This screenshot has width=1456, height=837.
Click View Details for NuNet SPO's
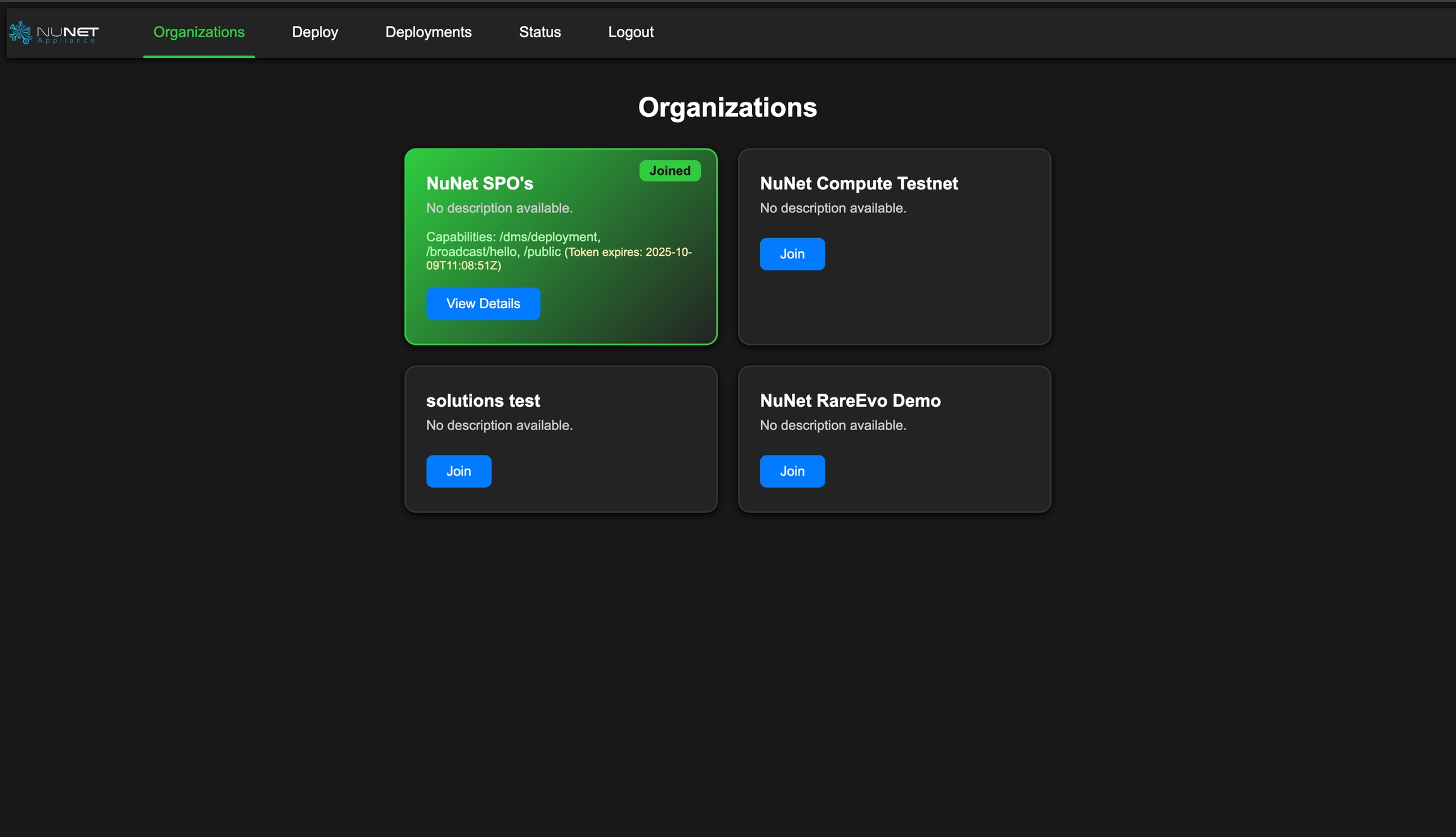click(x=483, y=304)
